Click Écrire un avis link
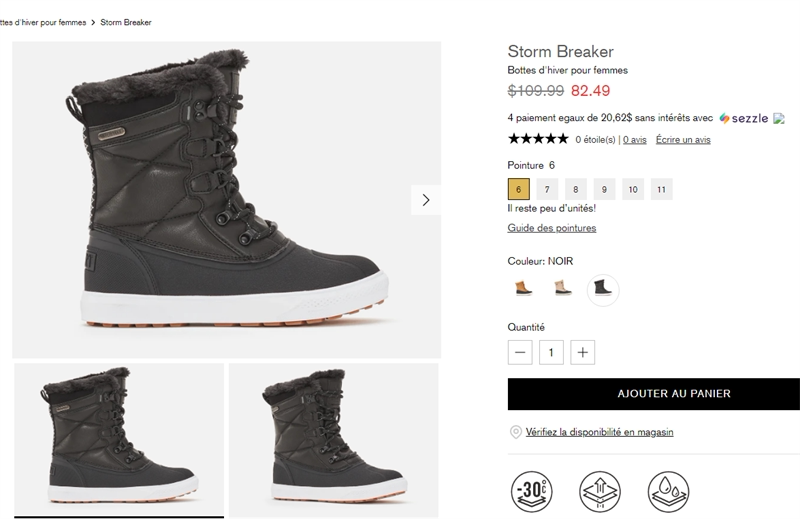 tap(683, 140)
